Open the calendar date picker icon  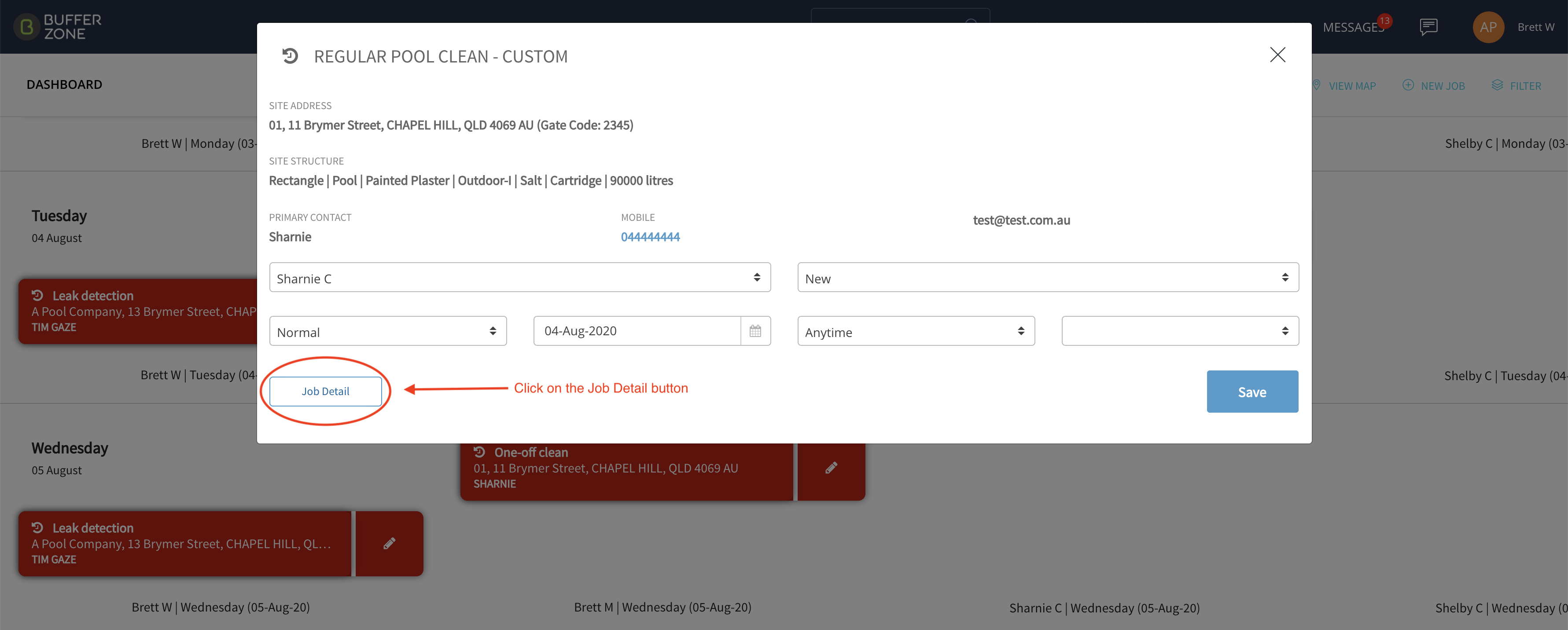click(x=755, y=331)
